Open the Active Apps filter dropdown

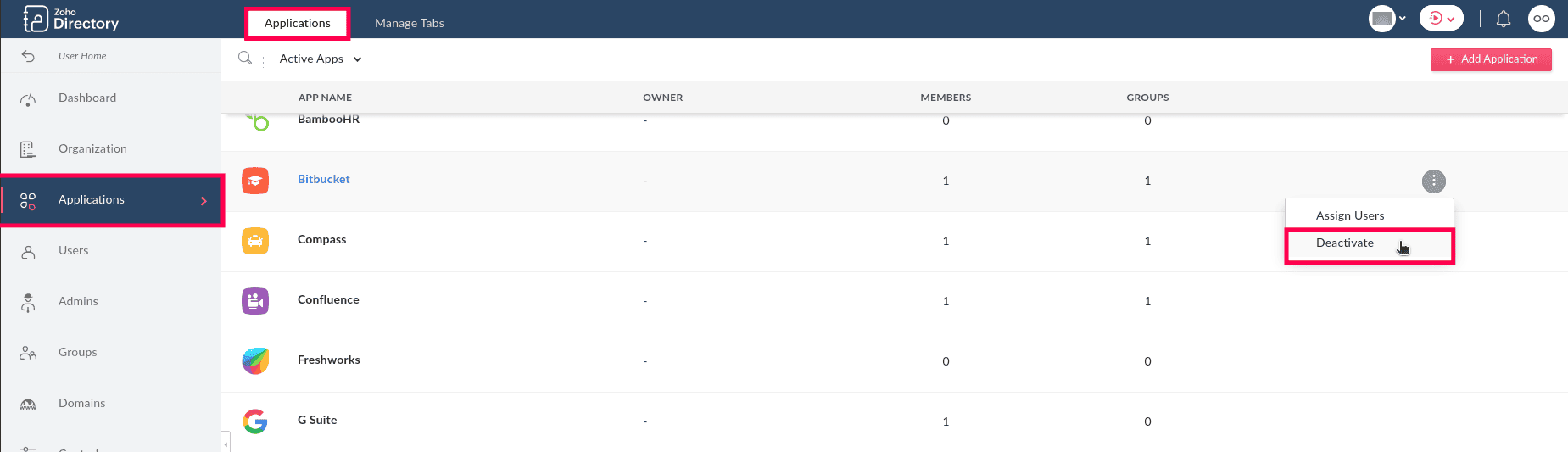(x=321, y=59)
